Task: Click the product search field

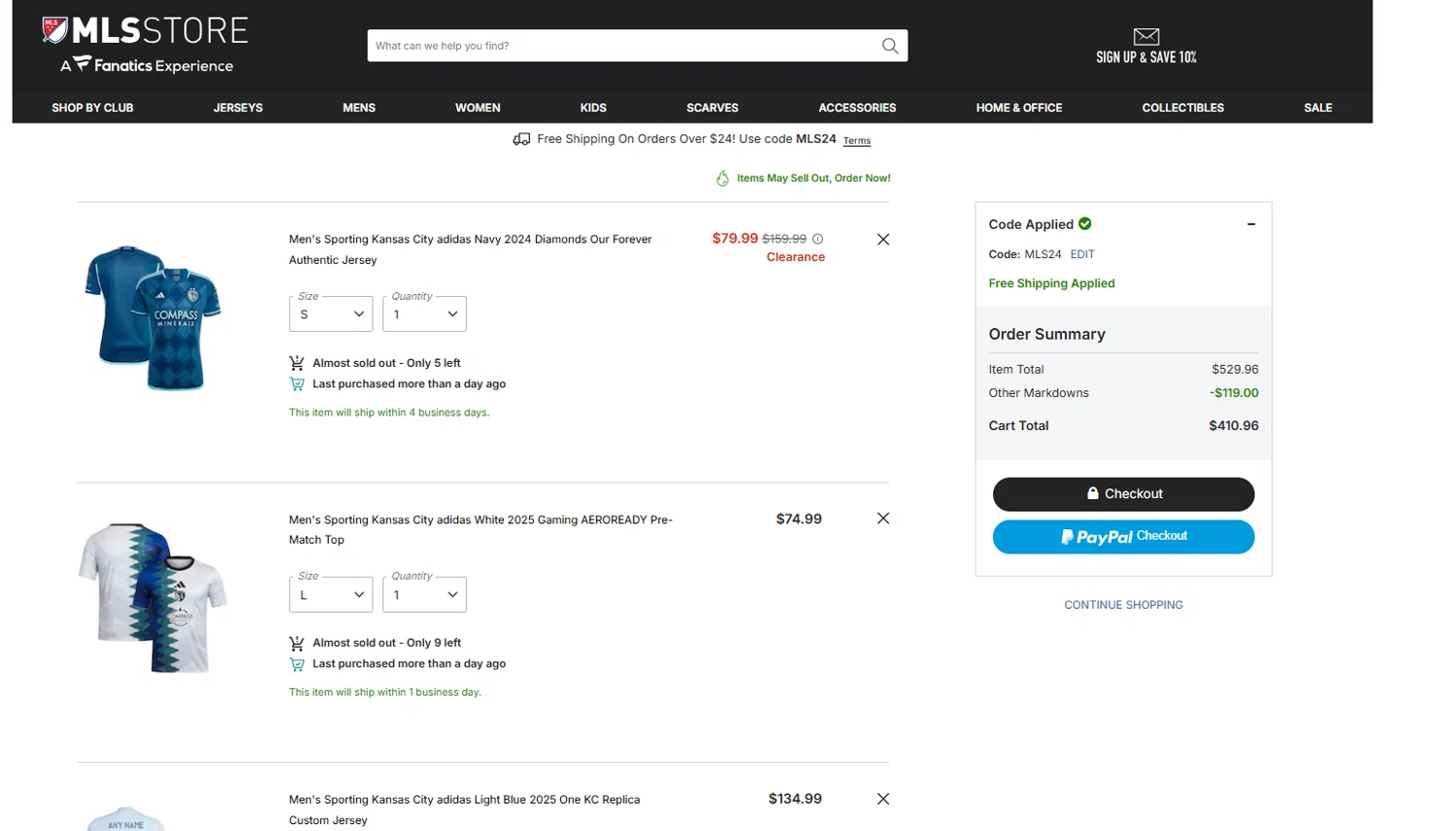Action: (x=621, y=46)
